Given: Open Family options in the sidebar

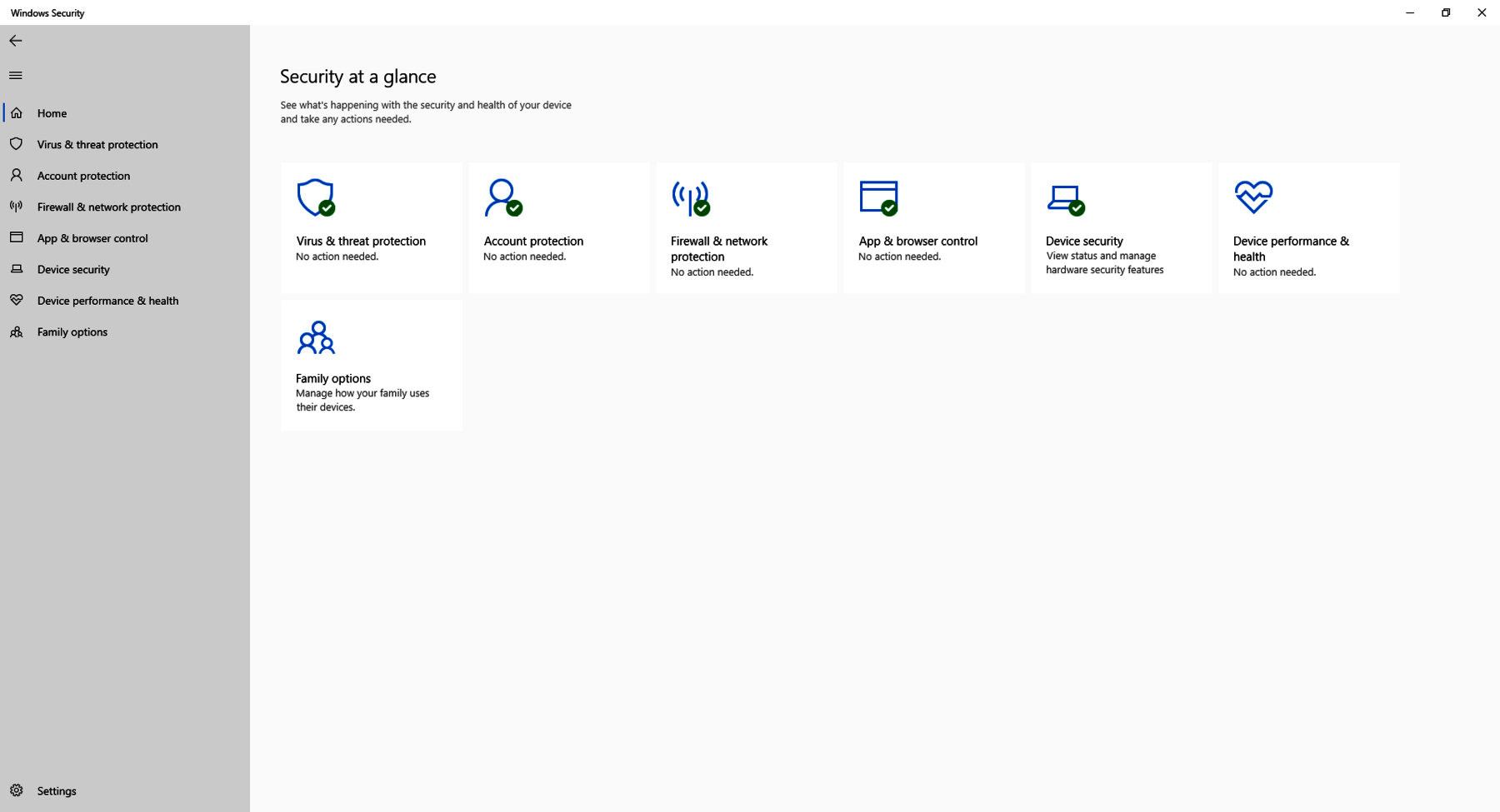Looking at the screenshot, I should tap(72, 332).
